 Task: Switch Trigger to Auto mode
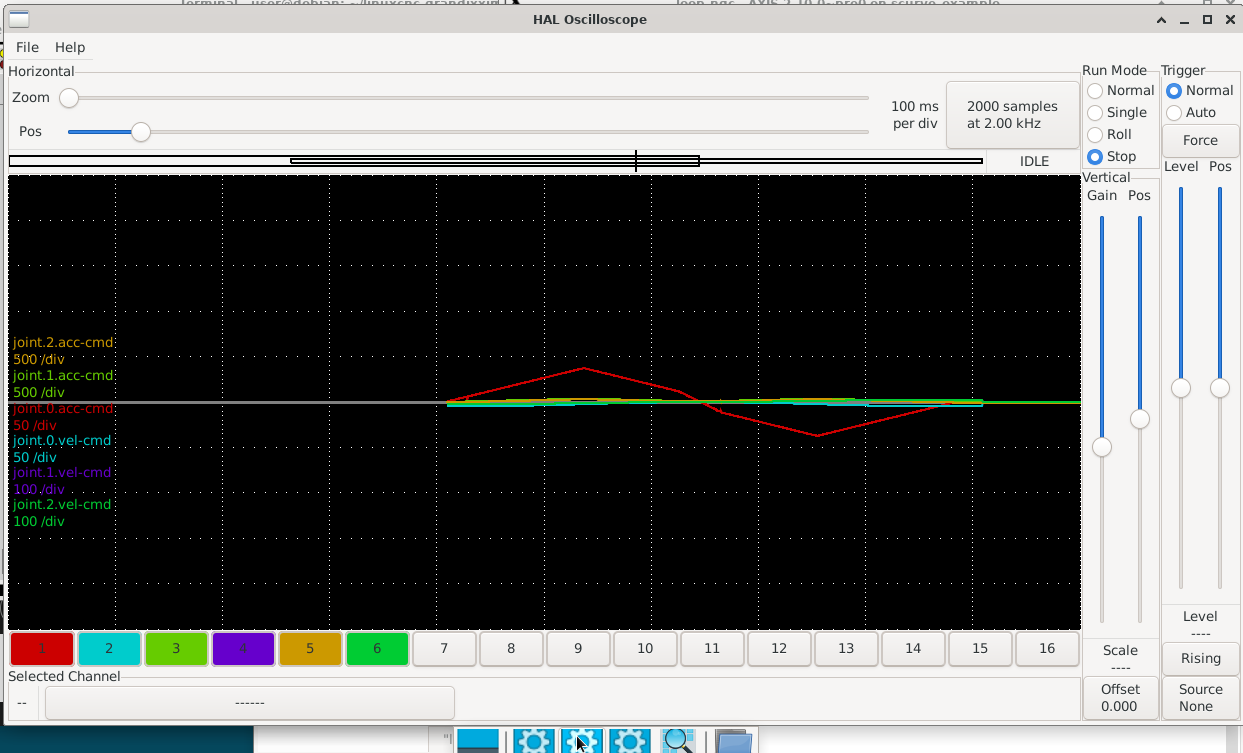click(x=1175, y=113)
